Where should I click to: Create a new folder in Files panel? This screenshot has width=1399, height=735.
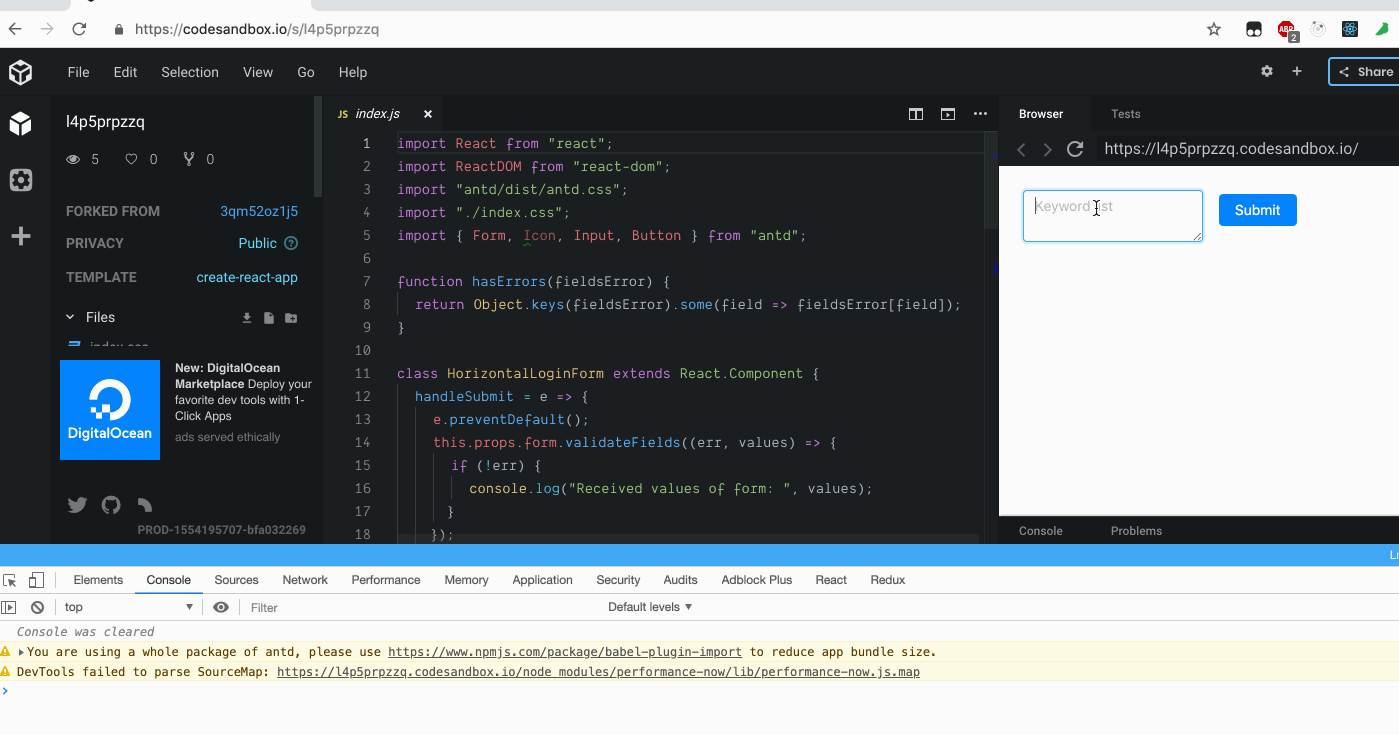[x=290, y=317]
